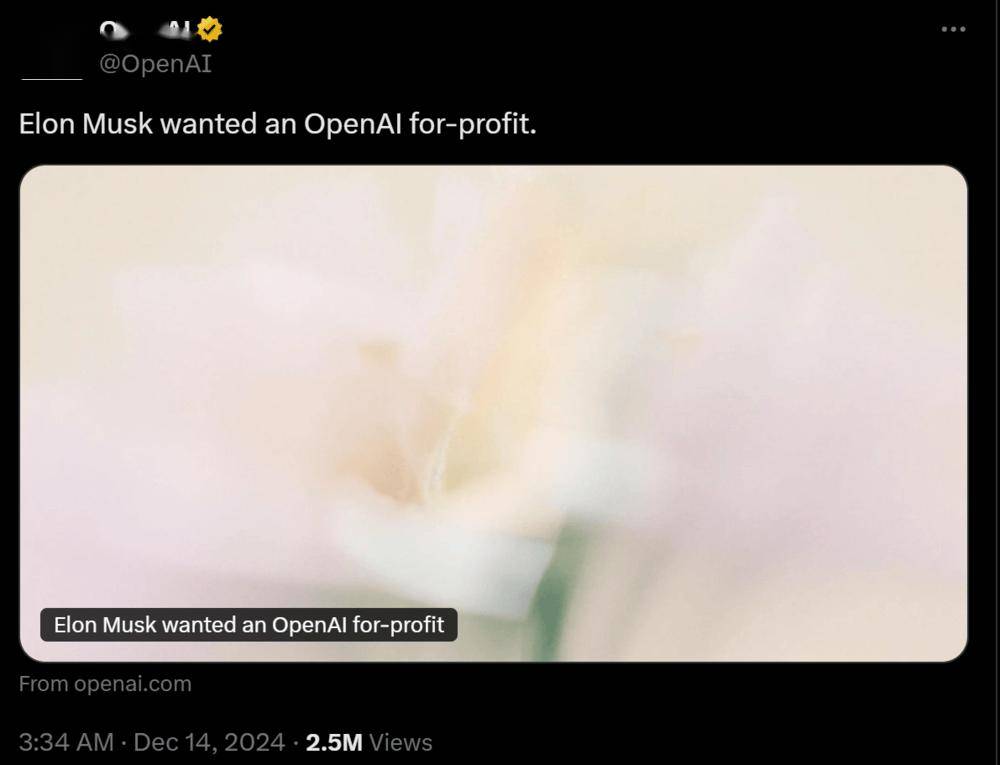Click the card caption overlay on the image
Screen dimensions: 1000x765
click(249, 625)
